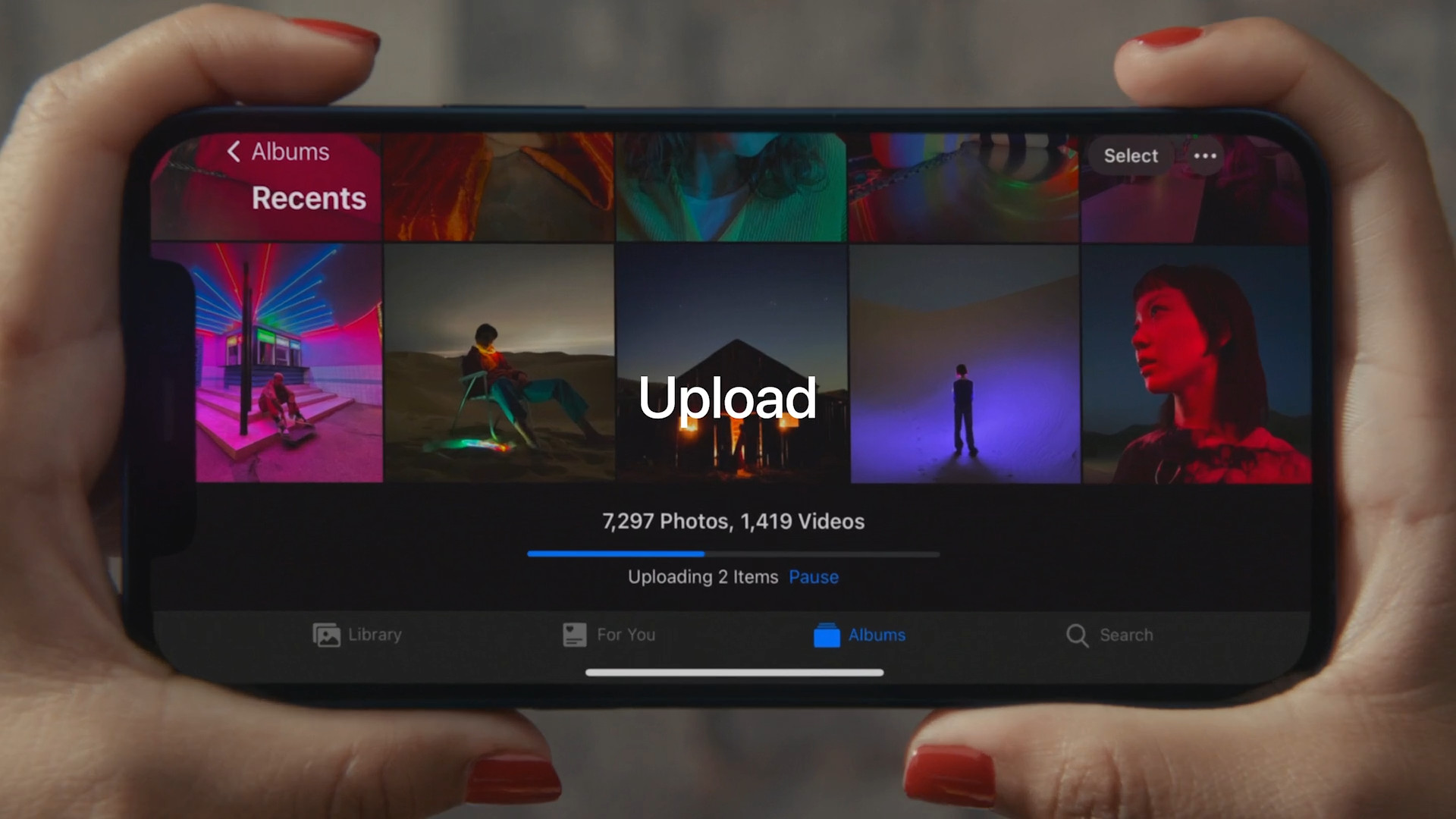Tap the back chevron next to Albums
Viewport: 1456px width, 819px height.
click(234, 152)
